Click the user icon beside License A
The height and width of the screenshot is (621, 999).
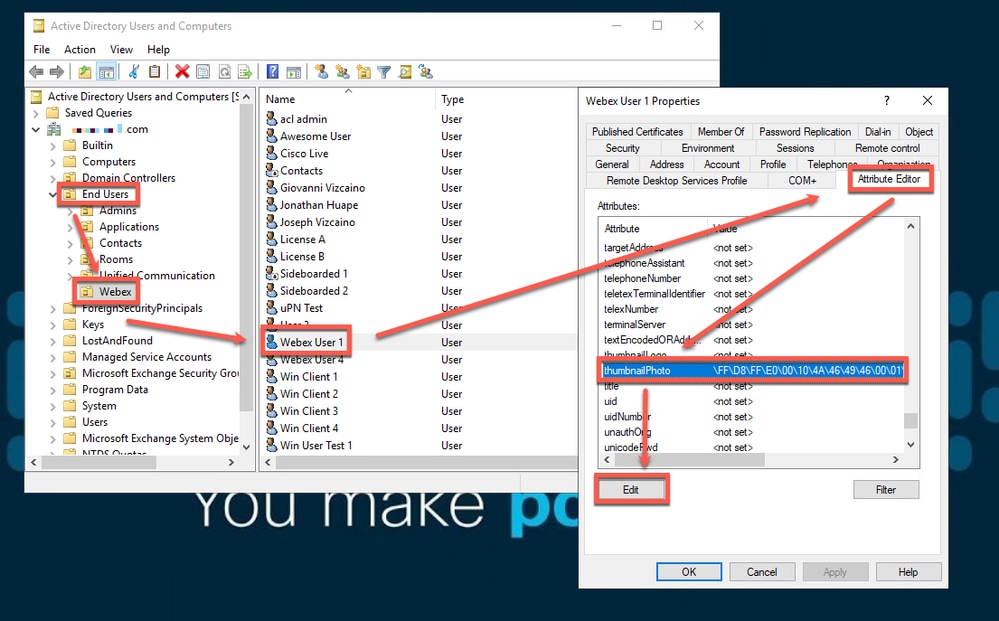pyautogui.click(x=271, y=239)
